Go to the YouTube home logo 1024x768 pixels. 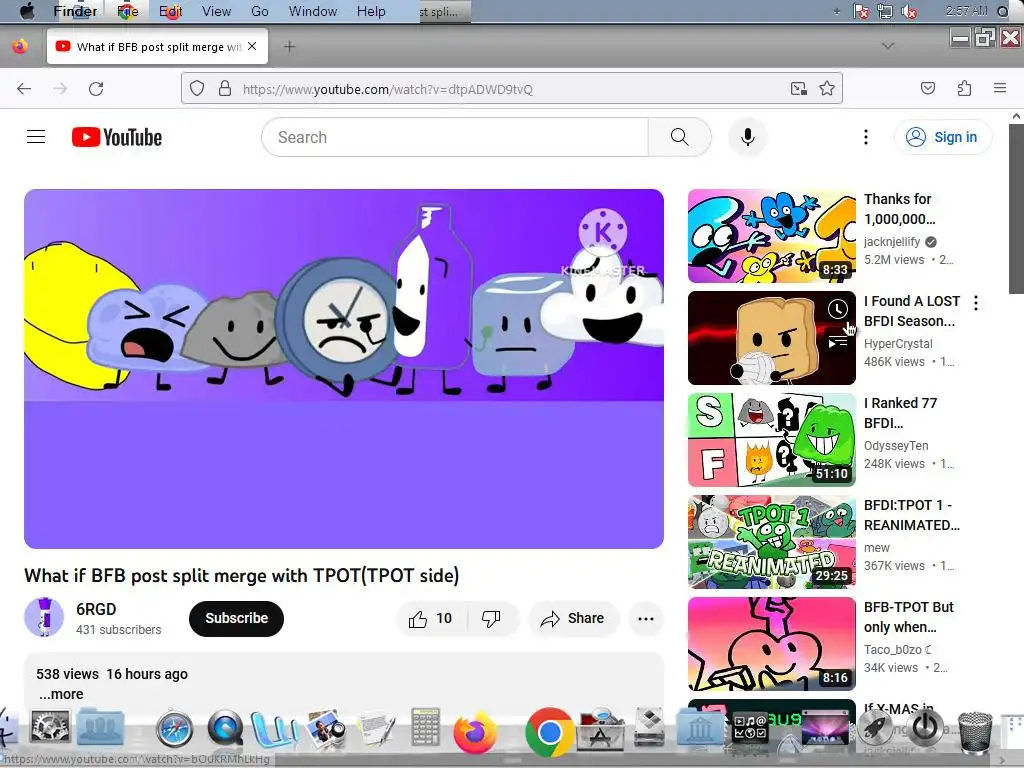coord(117,137)
